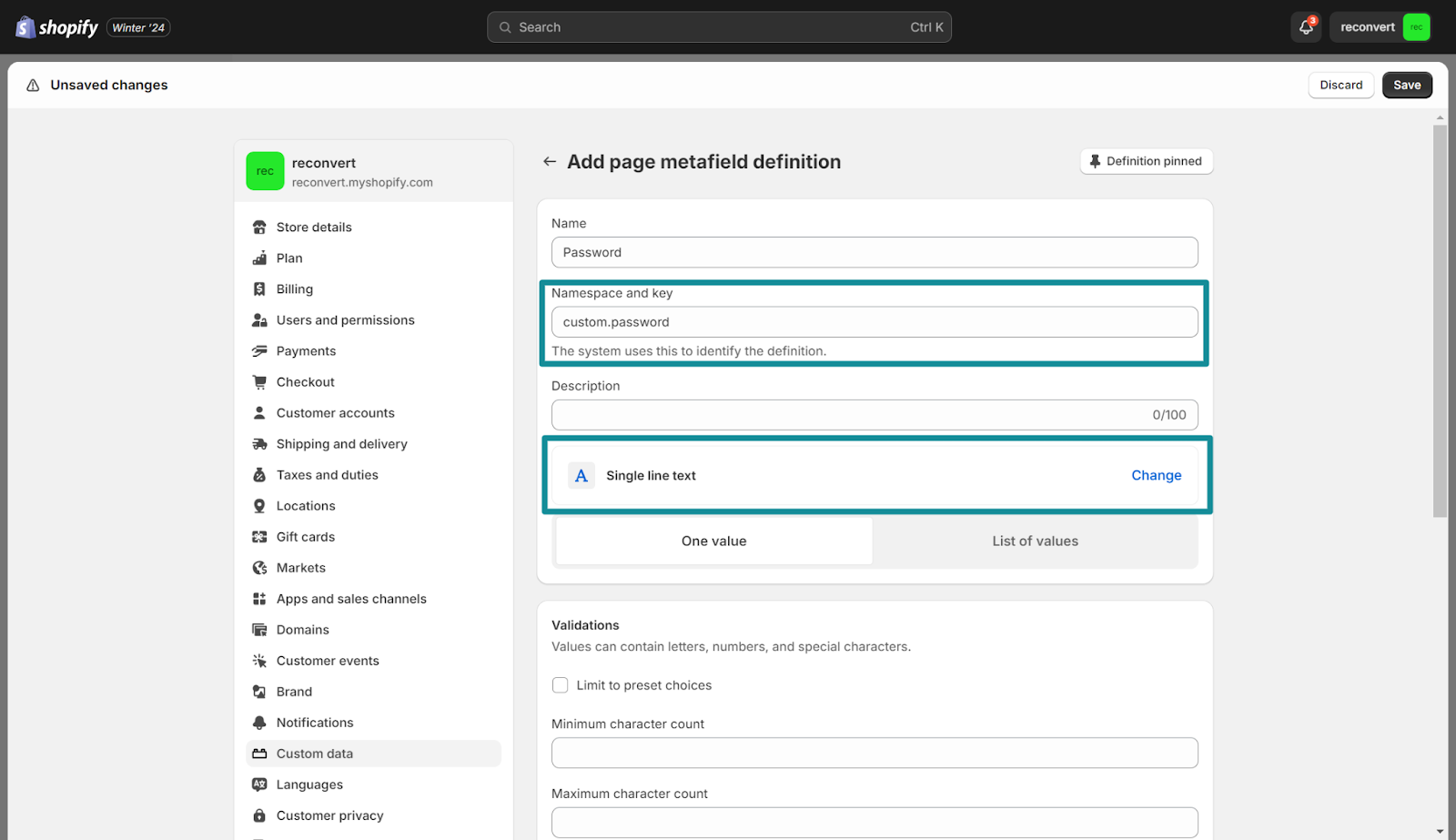
Task: Open the notifications bell
Action: point(1306,27)
